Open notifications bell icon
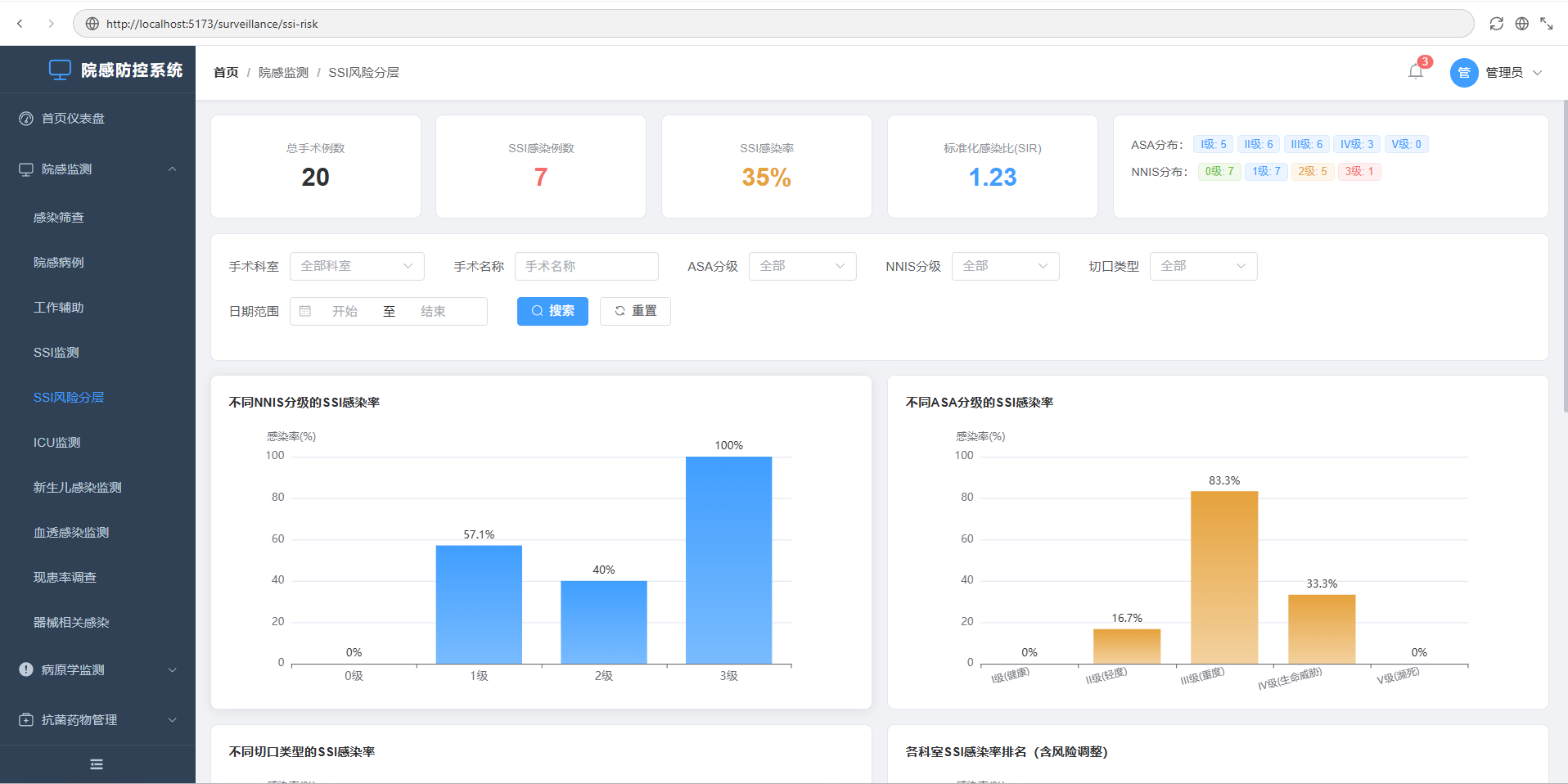Image resolution: width=1568 pixels, height=784 pixels. pos(1416,72)
